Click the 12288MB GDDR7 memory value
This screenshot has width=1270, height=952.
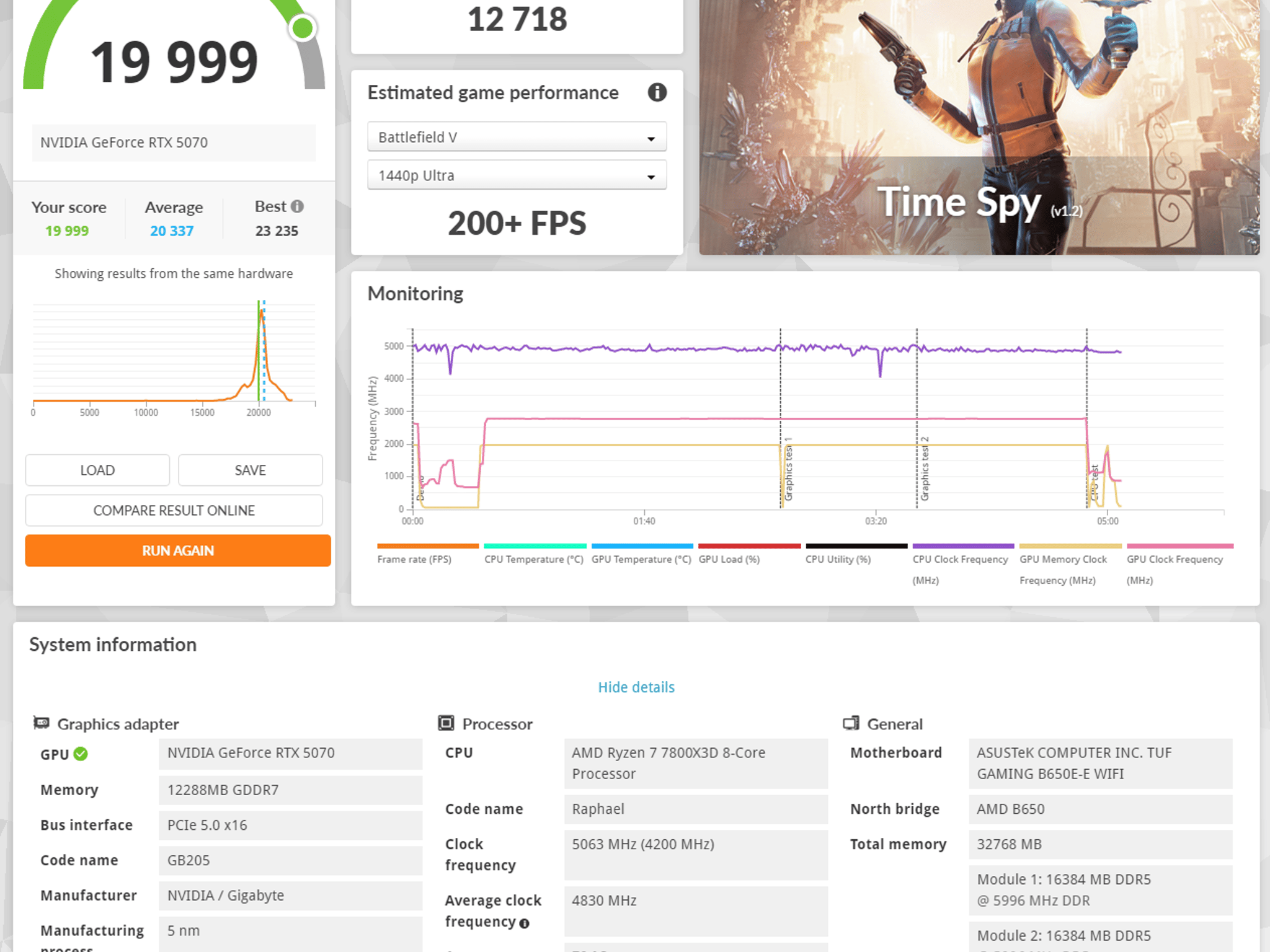coord(290,790)
